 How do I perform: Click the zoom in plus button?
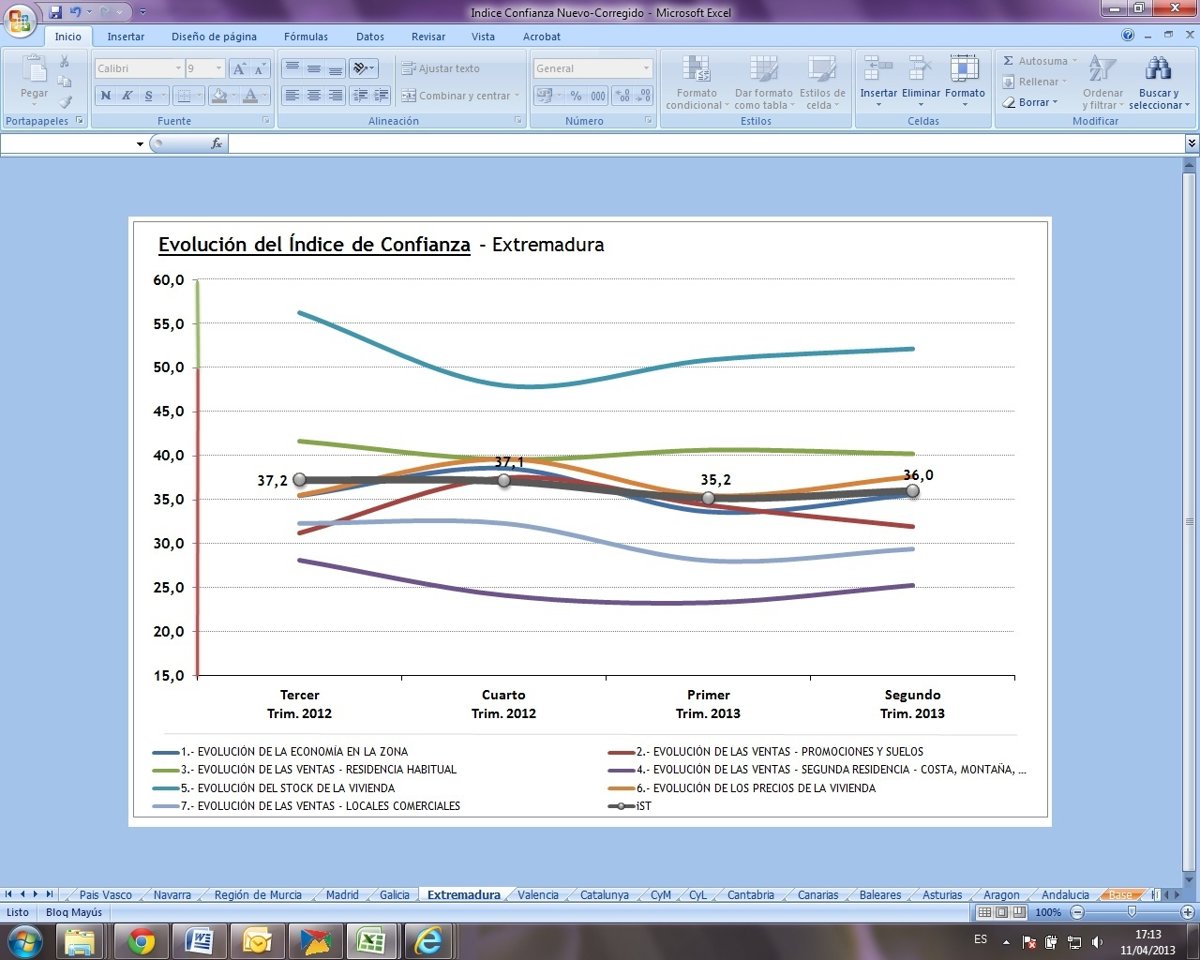point(1187,913)
